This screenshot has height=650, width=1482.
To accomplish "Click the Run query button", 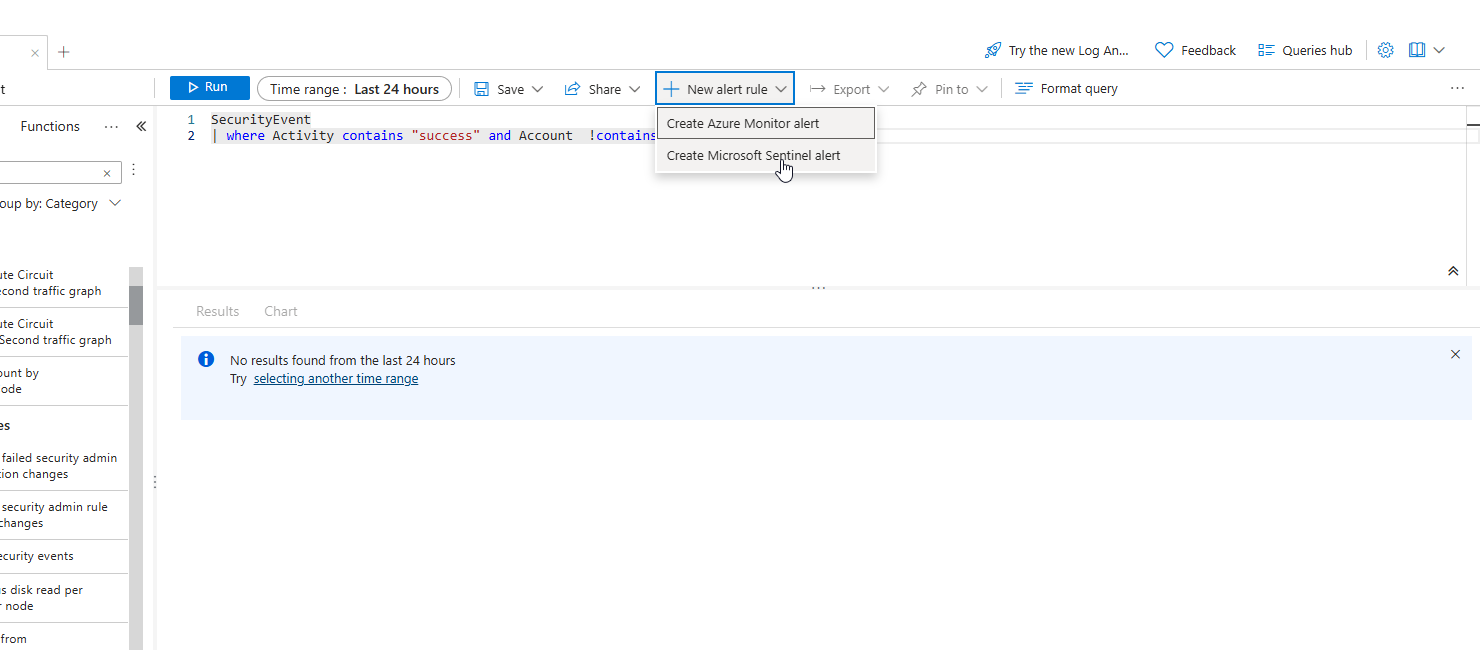I will 209,88.
